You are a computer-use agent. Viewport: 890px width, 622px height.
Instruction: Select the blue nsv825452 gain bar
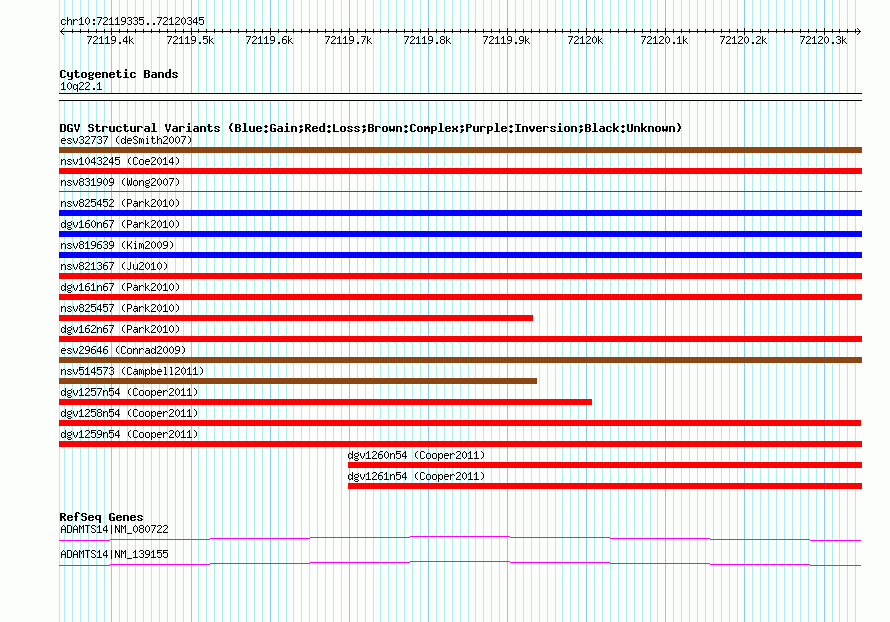pos(460,213)
